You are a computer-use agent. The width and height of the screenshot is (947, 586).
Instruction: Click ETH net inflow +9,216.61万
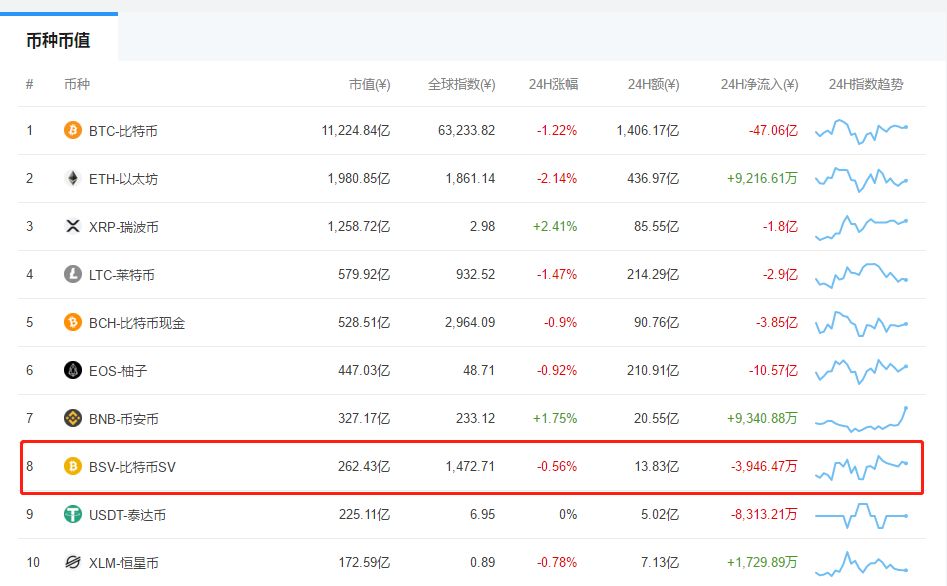(762, 178)
